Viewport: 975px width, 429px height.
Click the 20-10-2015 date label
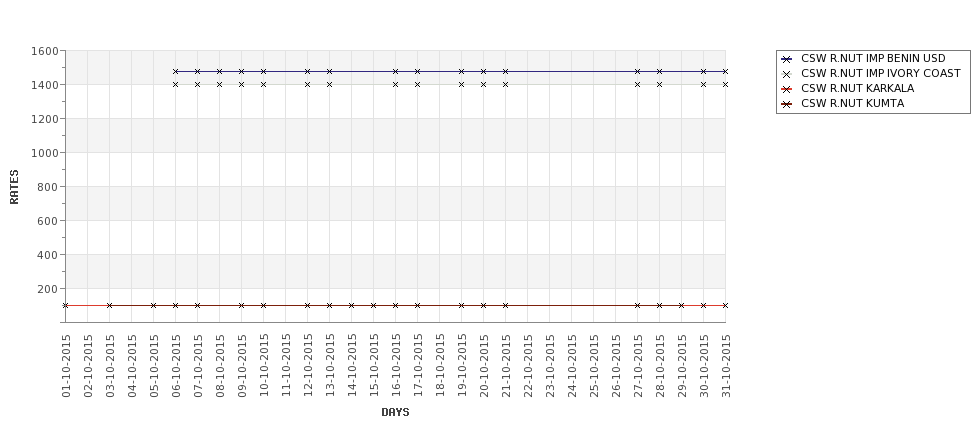[x=484, y=366]
